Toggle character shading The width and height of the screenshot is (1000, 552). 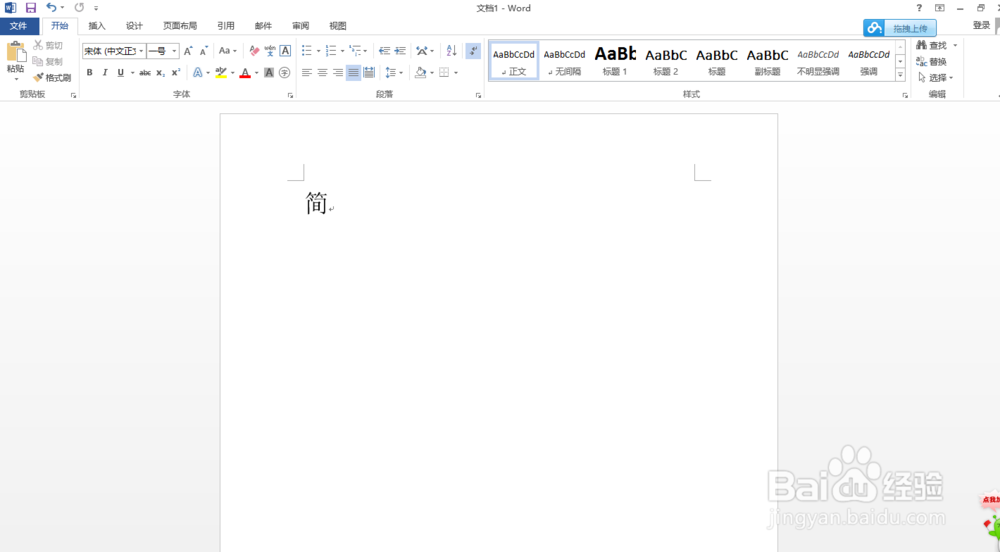point(269,73)
